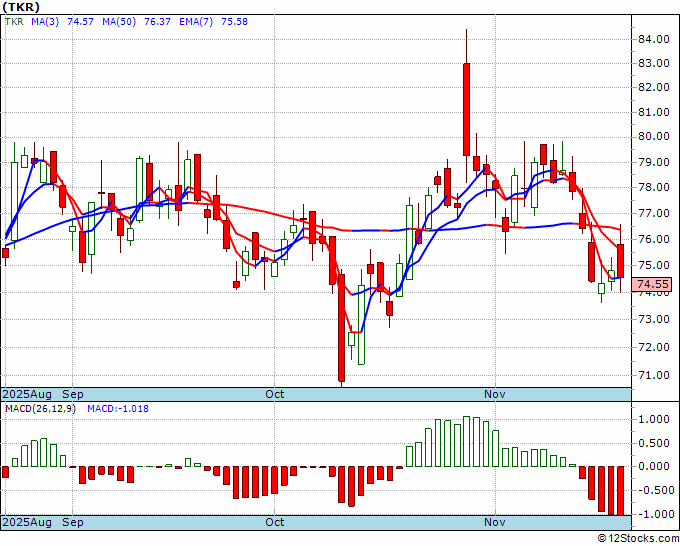The height and width of the screenshot is (546, 680).
Task: Click the MACD(26,12,9) indicator label
Action: 40,409
